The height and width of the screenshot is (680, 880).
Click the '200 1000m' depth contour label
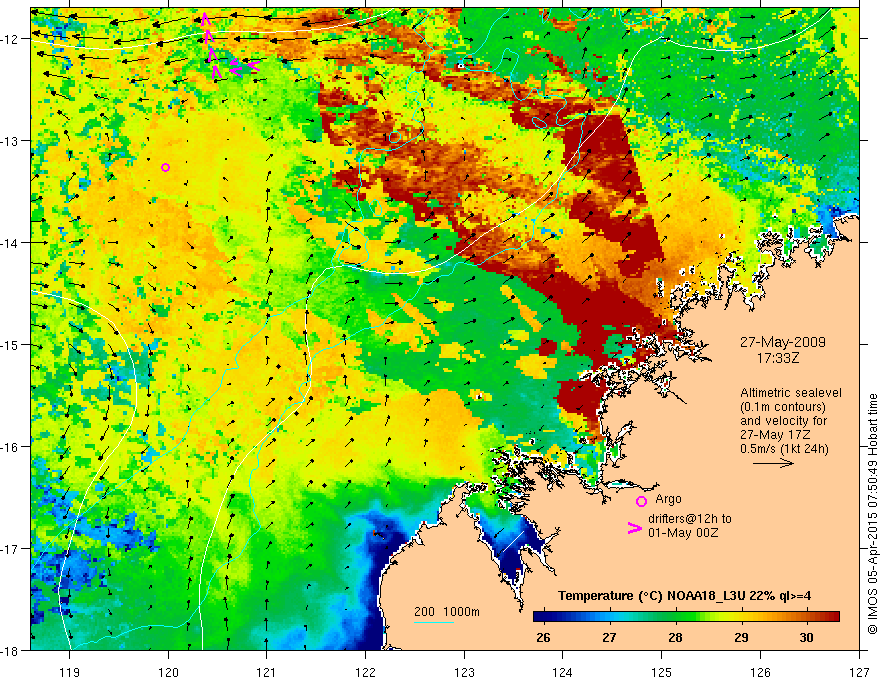click(447, 612)
